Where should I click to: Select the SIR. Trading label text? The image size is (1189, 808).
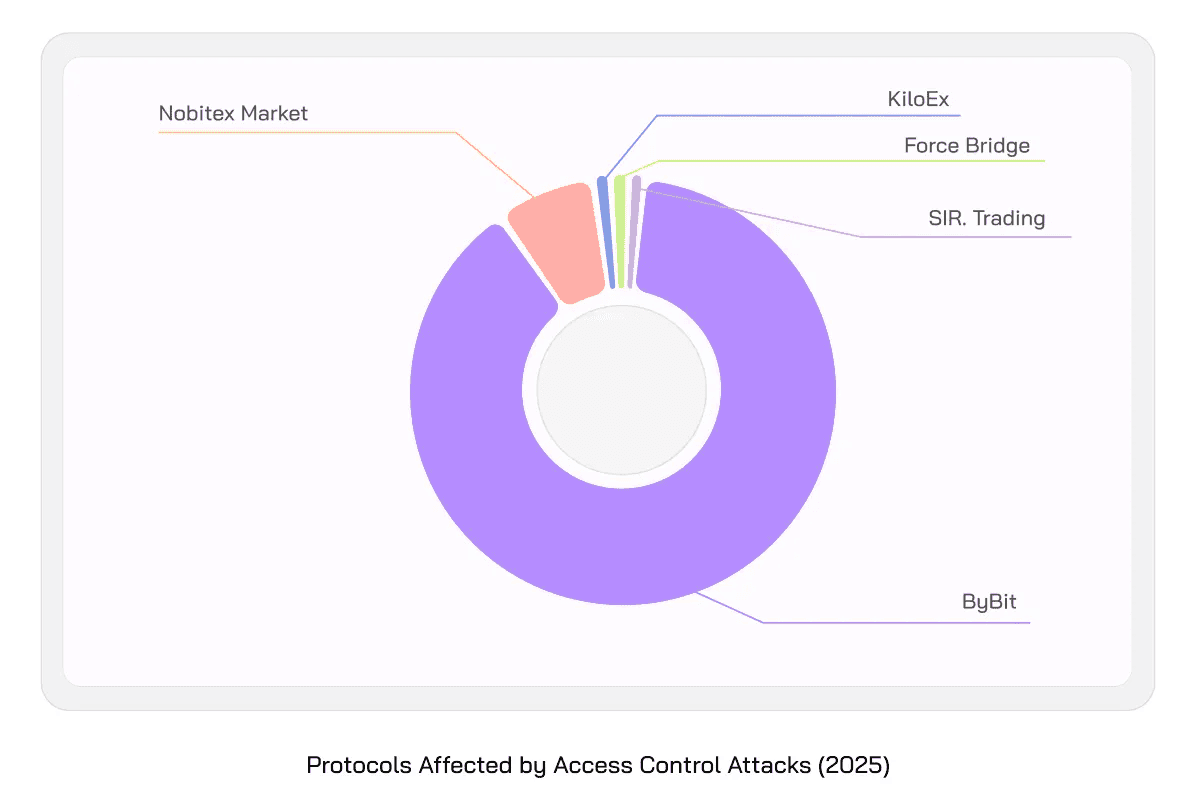pyautogui.click(x=986, y=218)
